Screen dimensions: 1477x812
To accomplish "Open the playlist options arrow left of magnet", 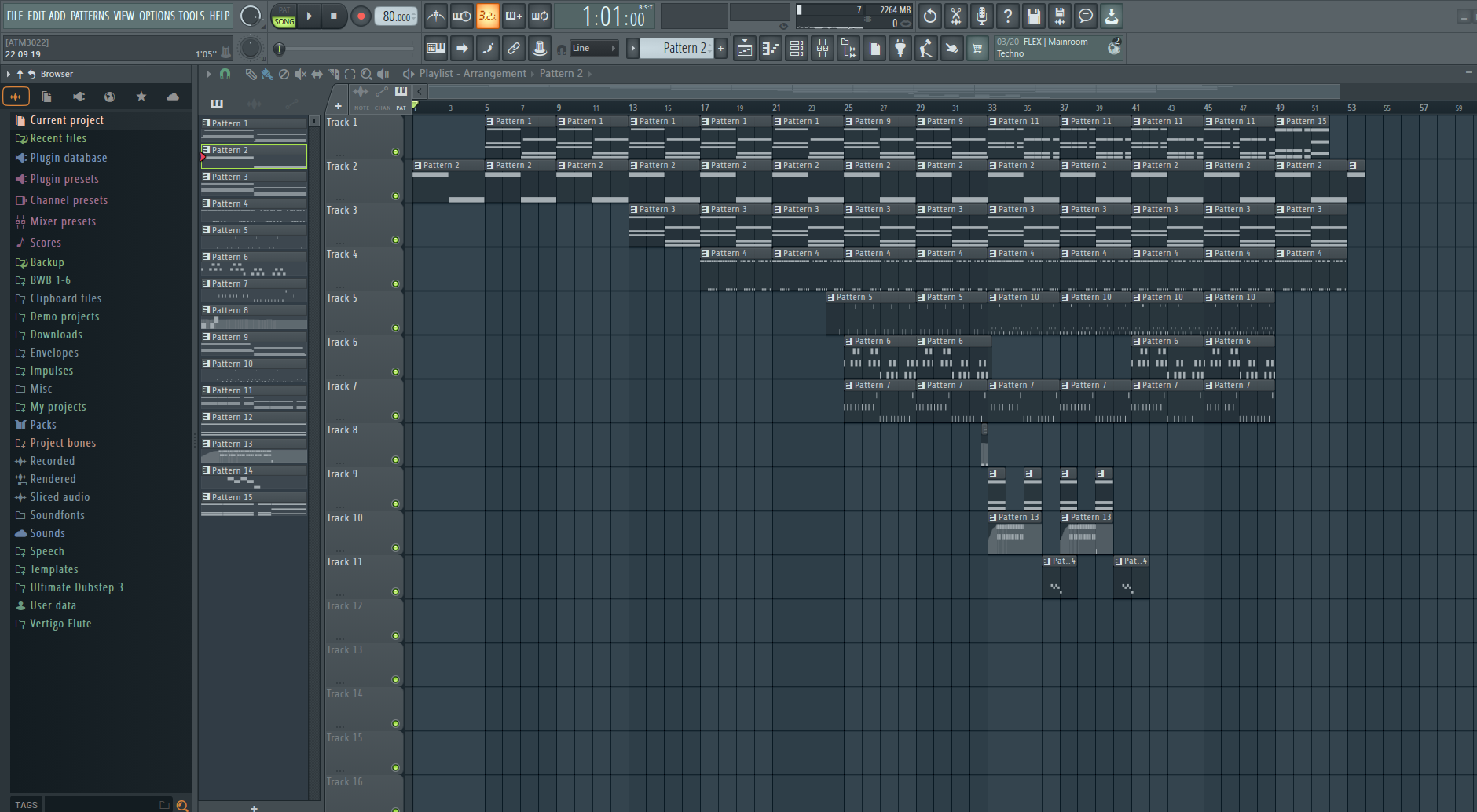I will (x=208, y=74).
